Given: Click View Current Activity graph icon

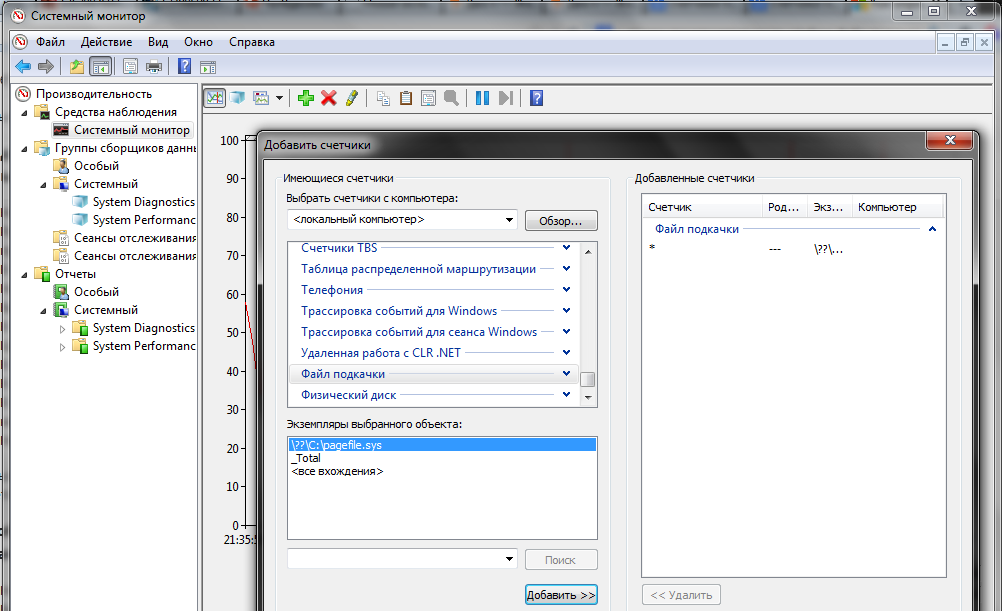Looking at the screenshot, I should coord(215,98).
